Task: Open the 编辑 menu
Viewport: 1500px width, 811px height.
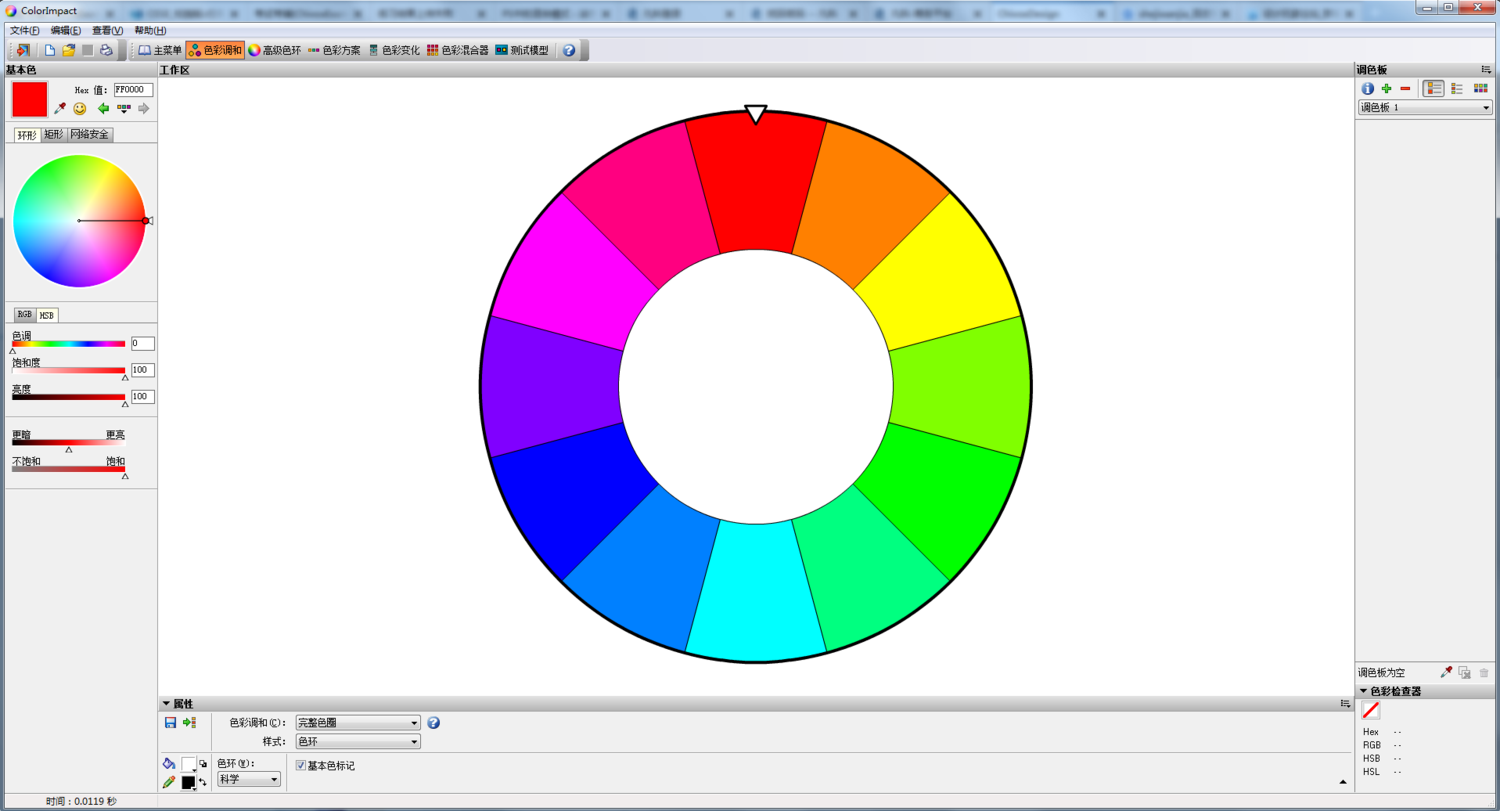Action: [66, 31]
